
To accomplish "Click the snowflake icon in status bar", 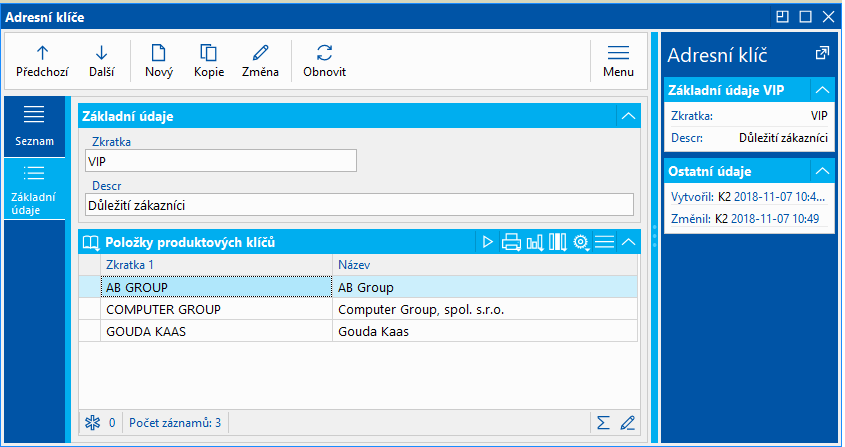I will click(93, 423).
